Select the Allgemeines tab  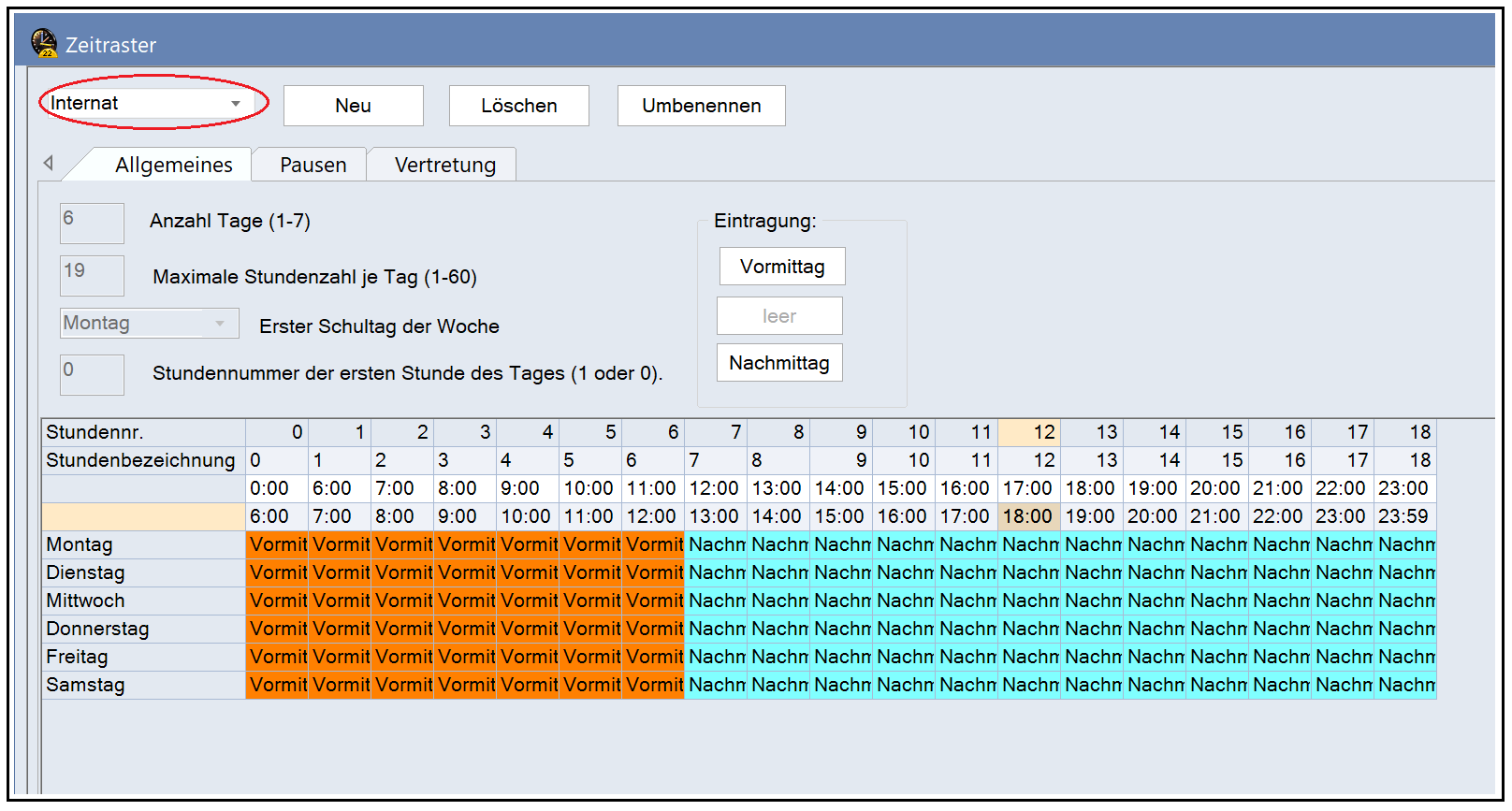pos(173,166)
